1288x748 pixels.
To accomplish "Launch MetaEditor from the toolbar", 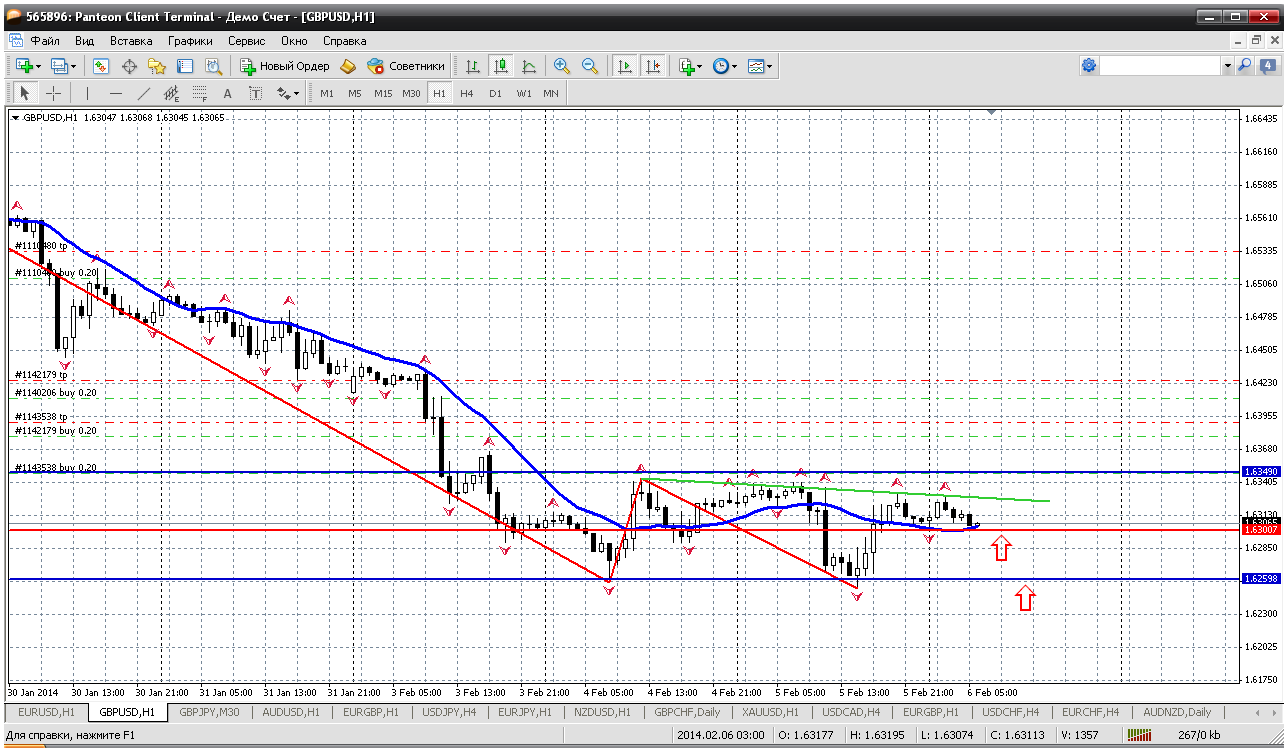I will 348,66.
